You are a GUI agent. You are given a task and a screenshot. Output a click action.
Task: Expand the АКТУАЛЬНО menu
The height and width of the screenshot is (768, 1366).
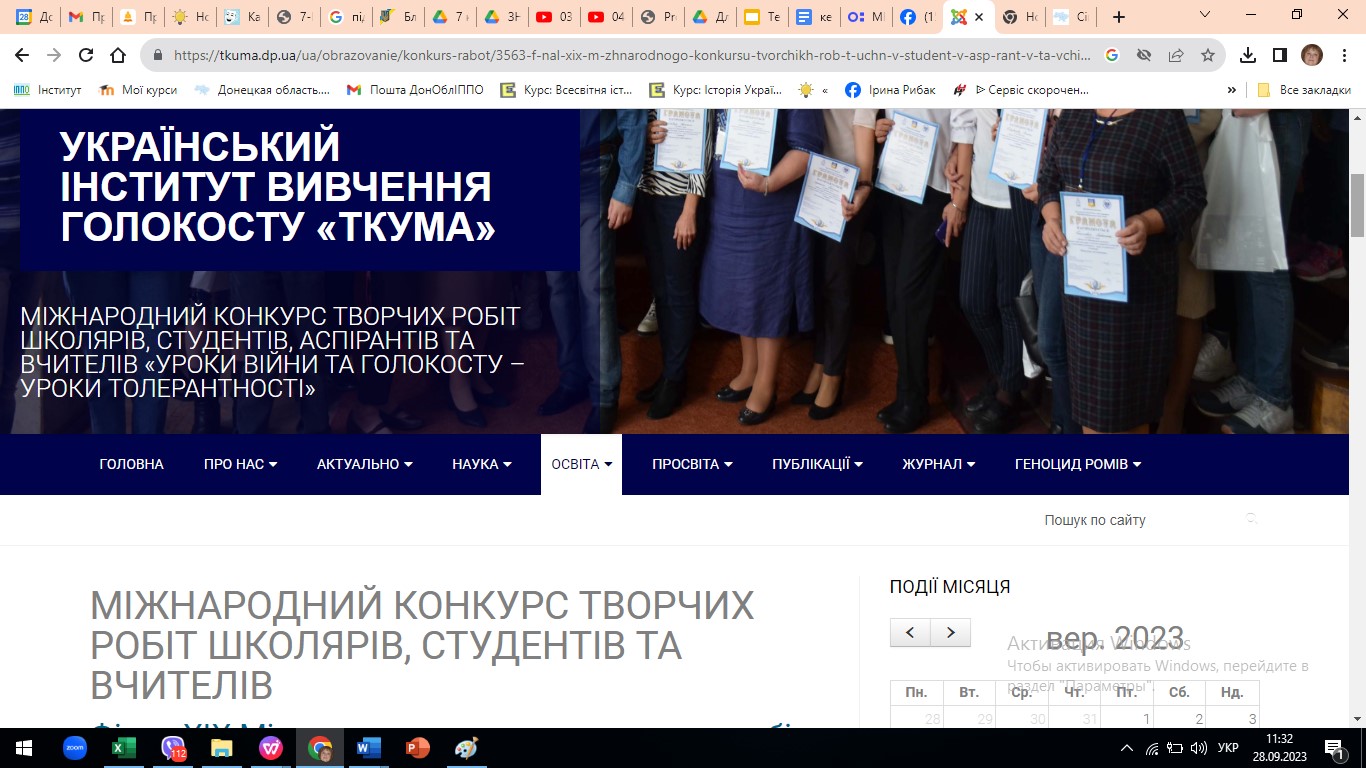[x=364, y=464]
